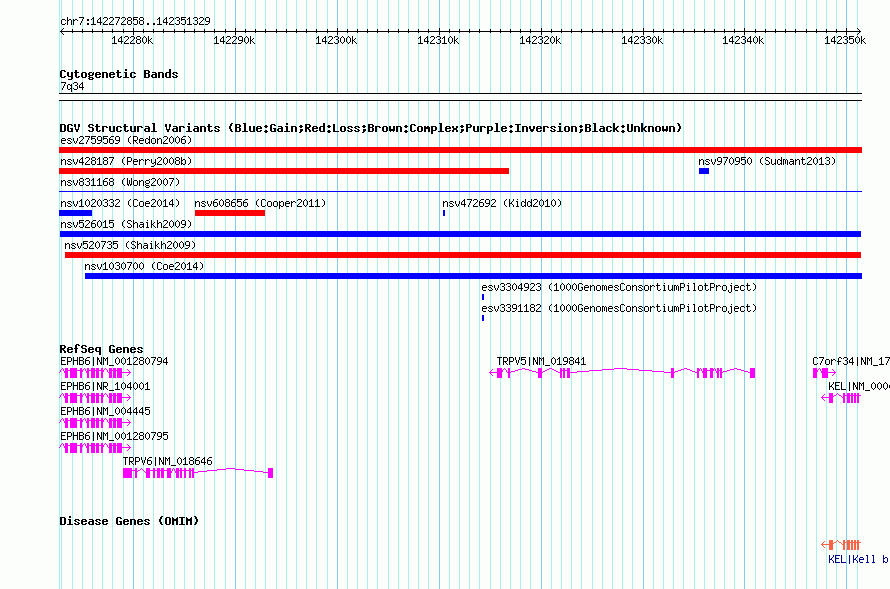Open the nsv520735 (Shaikh2009) label

[x=130, y=245]
